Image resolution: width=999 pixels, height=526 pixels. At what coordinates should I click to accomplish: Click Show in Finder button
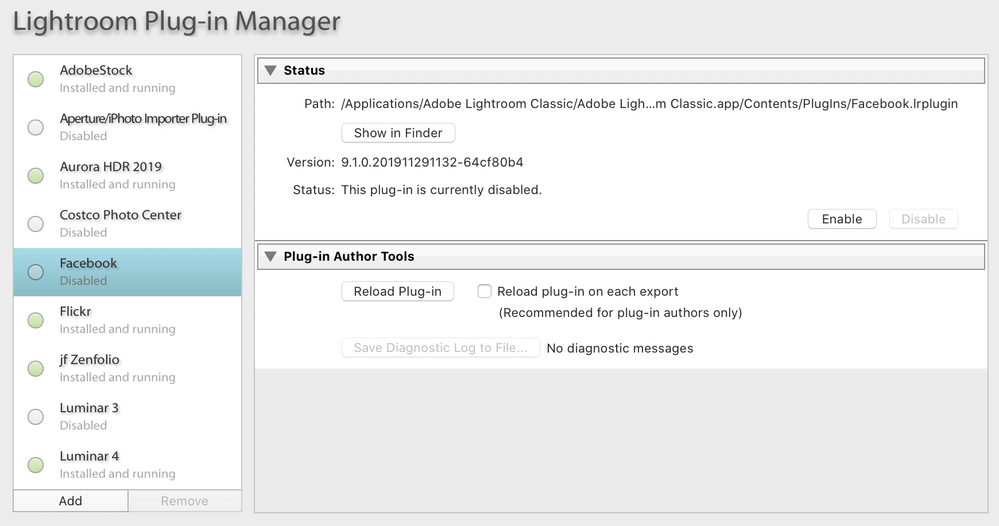click(398, 133)
